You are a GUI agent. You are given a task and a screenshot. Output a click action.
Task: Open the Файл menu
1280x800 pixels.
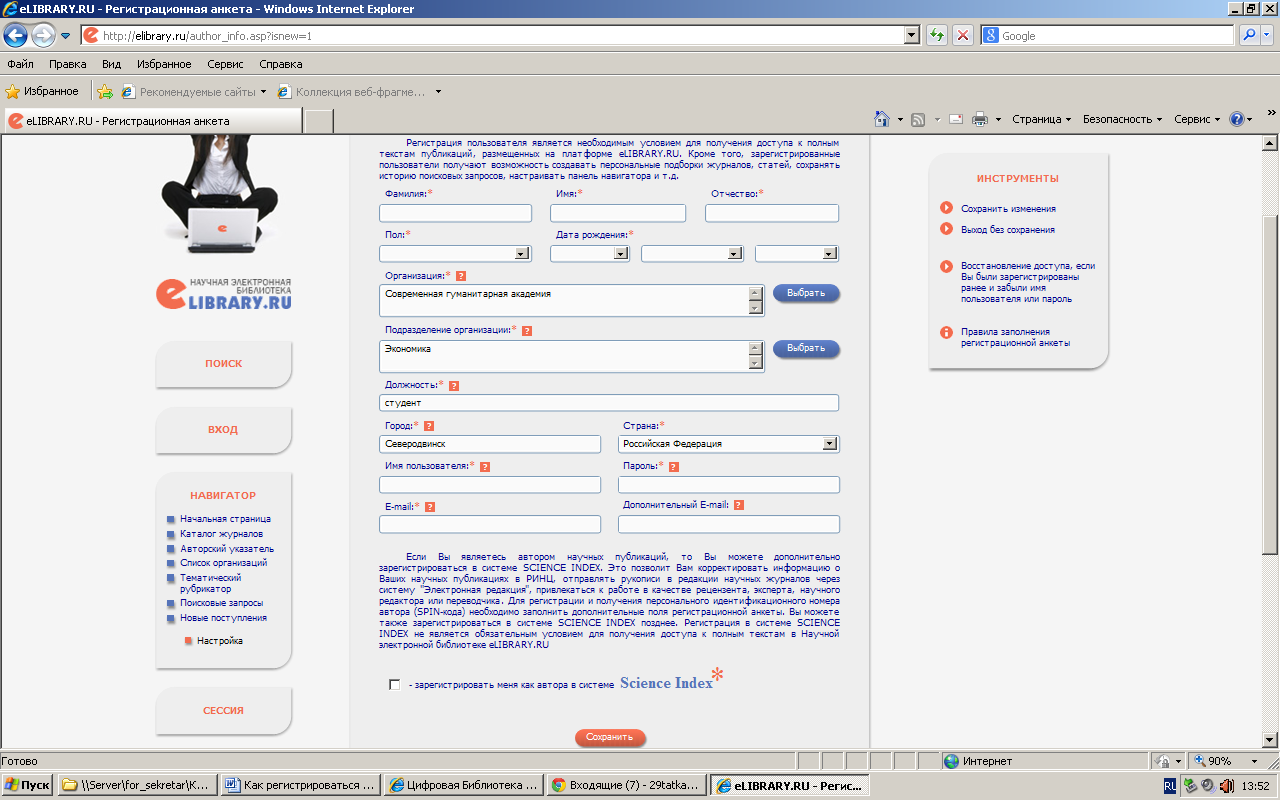pyautogui.click(x=20, y=64)
